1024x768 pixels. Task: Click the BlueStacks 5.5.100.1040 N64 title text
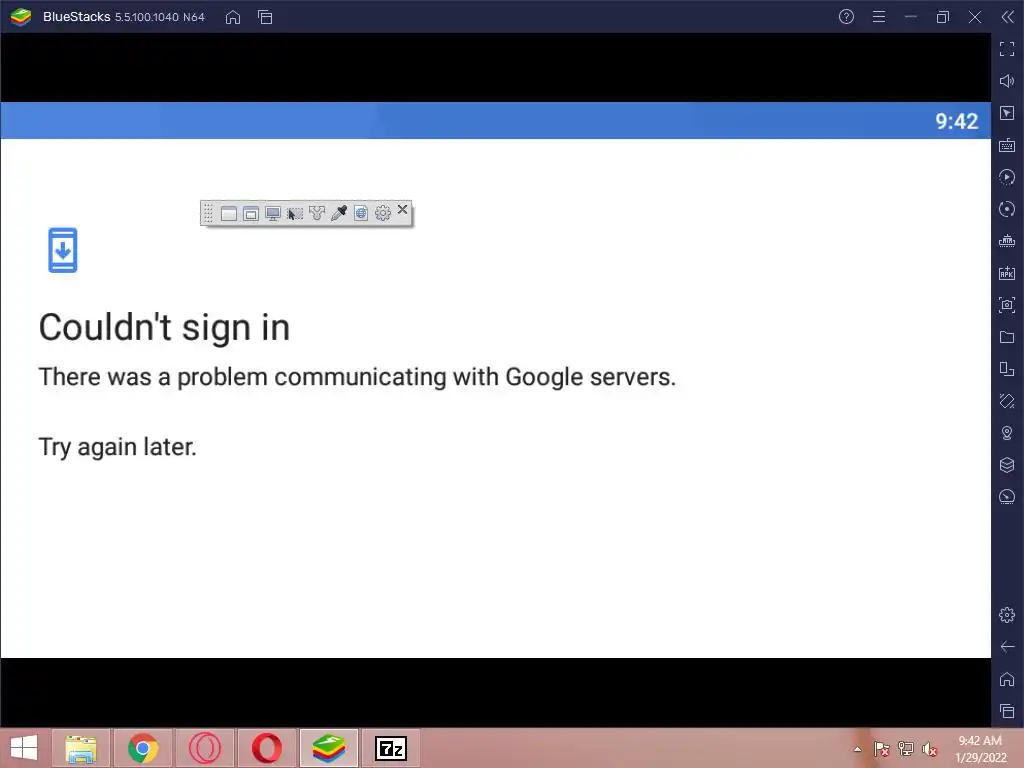click(124, 17)
